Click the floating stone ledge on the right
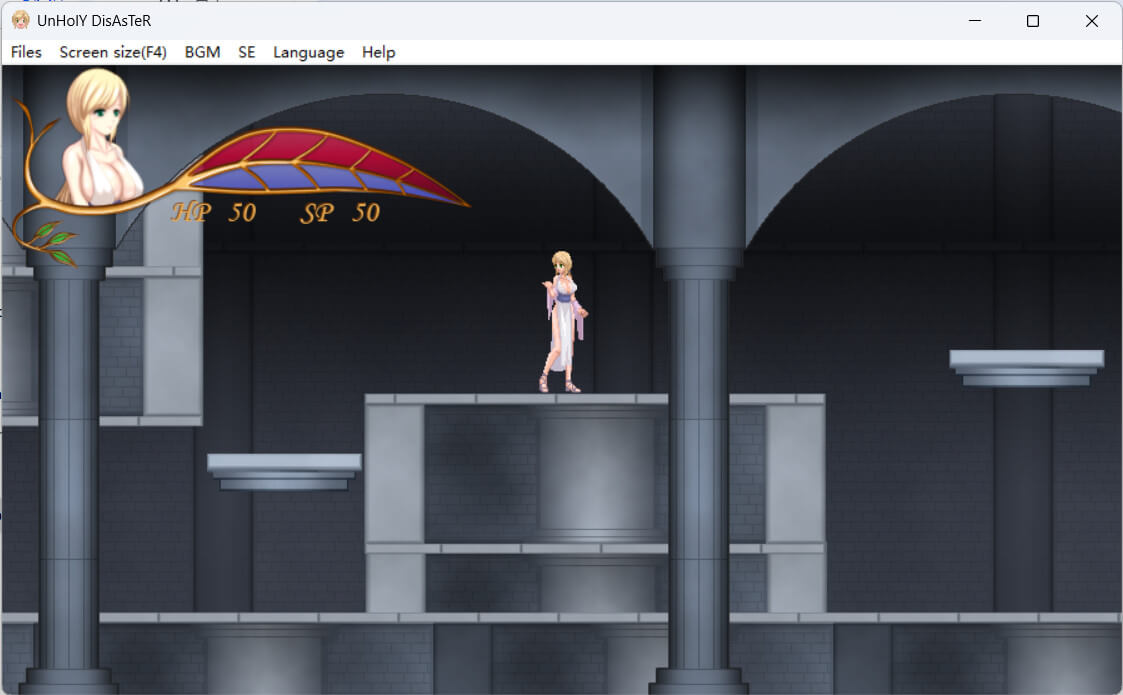 point(1026,366)
